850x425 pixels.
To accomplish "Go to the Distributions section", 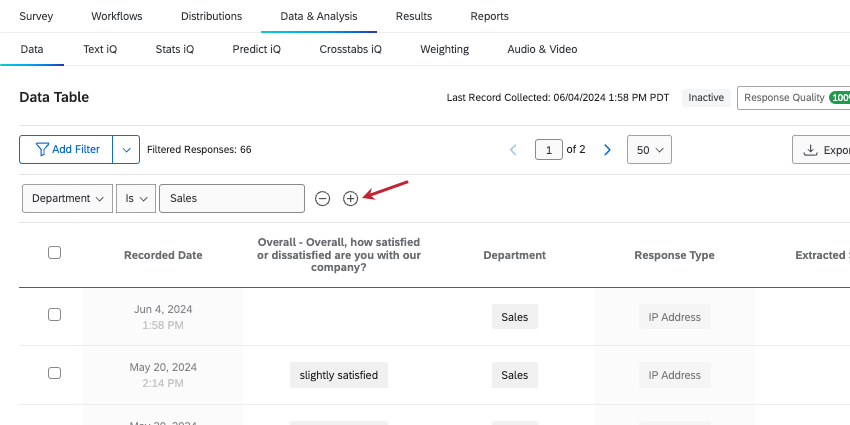I will pos(211,16).
